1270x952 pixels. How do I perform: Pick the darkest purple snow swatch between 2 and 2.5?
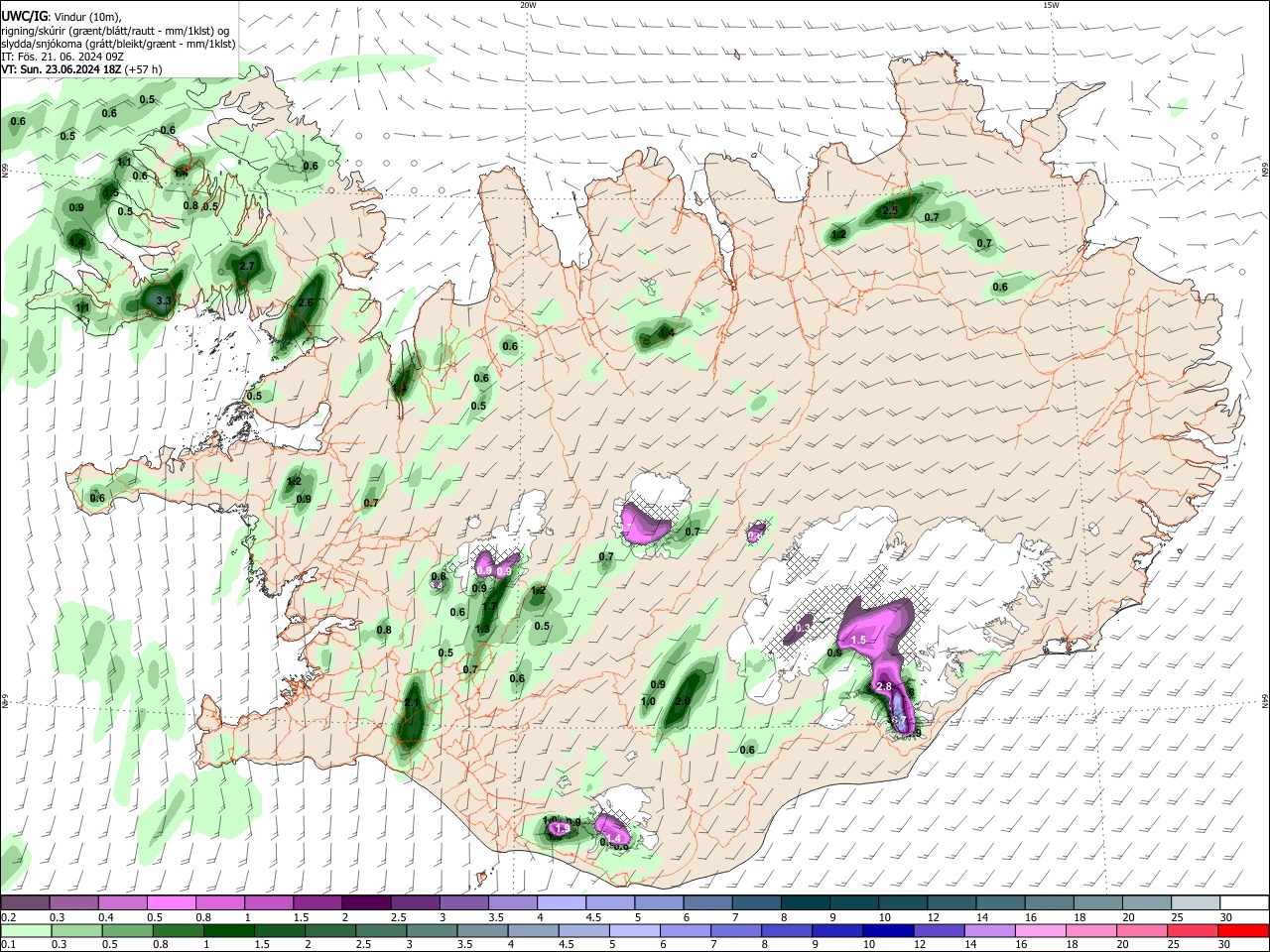[x=365, y=903]
